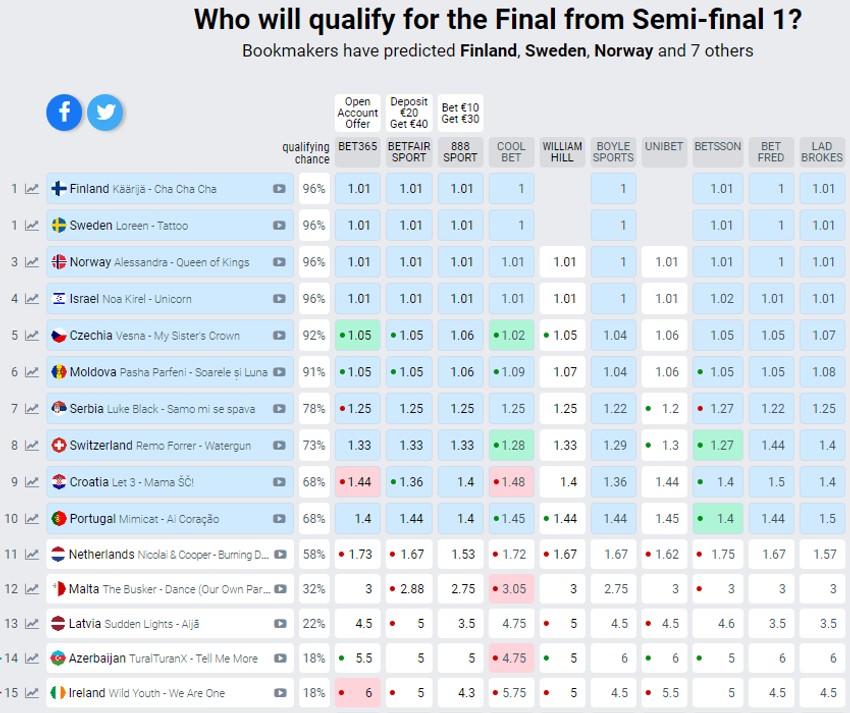This screenshot has height=713, width=850.
Task: Open the Bet365 bookmaker column header
Action: coord(358,147)
